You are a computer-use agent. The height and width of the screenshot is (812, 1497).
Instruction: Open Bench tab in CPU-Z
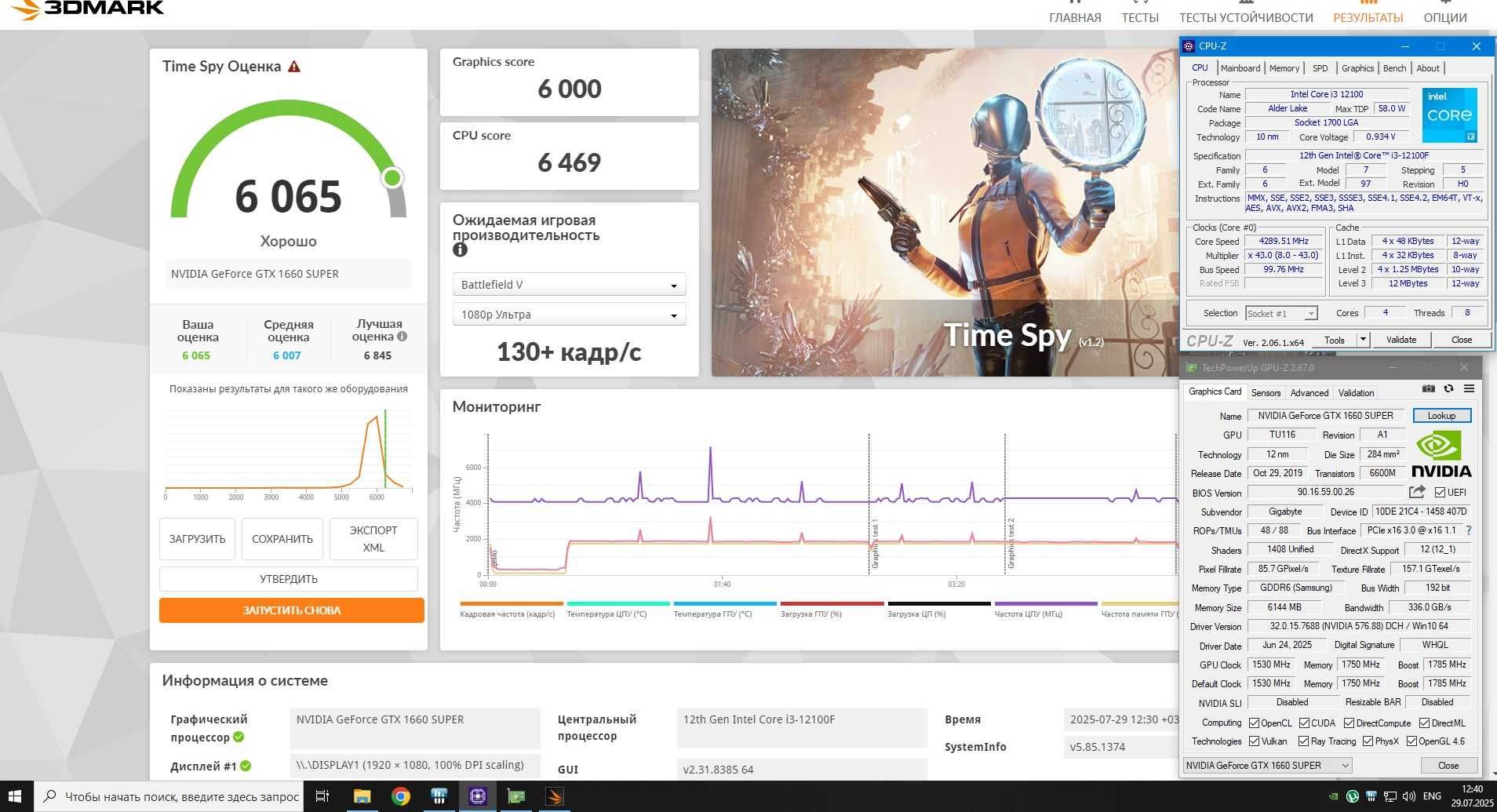point(1394,68)
